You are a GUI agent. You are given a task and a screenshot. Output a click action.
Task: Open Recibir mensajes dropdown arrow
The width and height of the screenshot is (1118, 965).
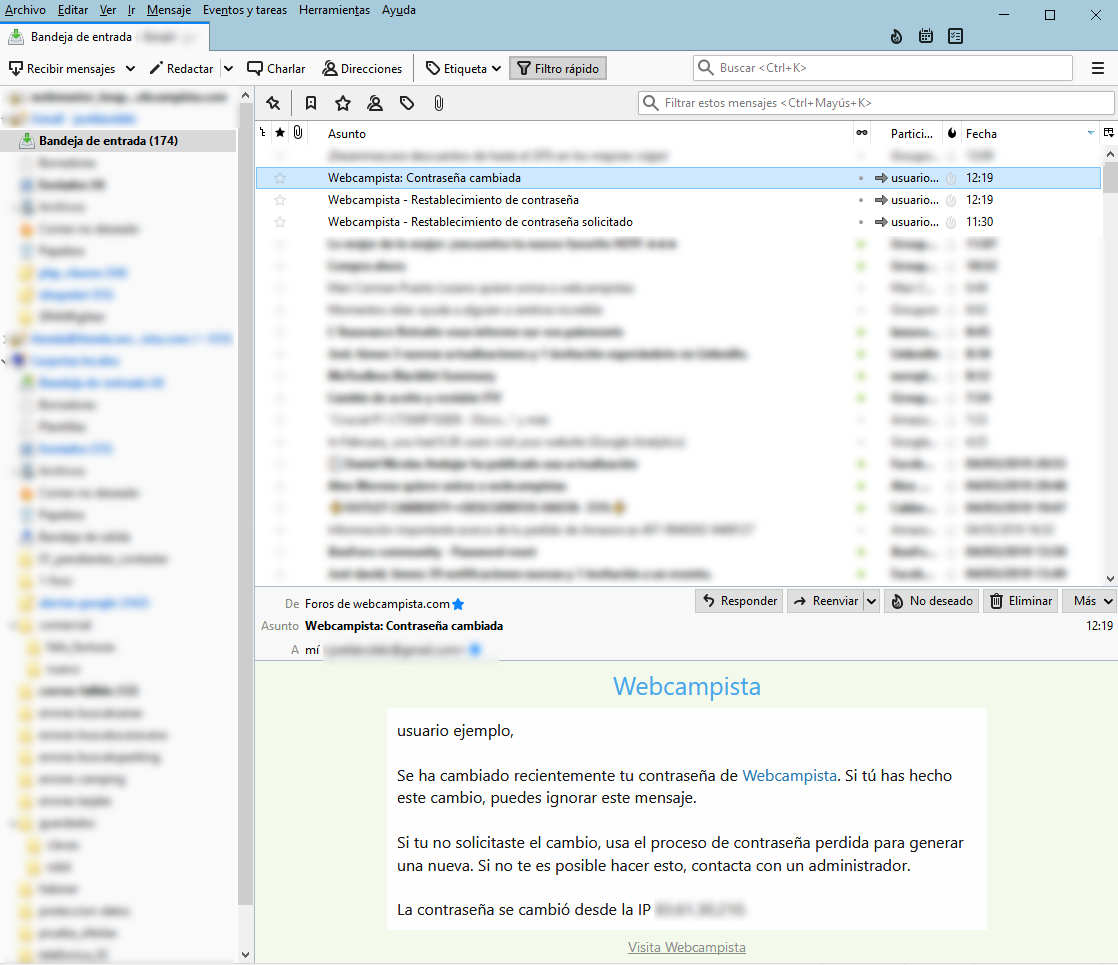130,68
